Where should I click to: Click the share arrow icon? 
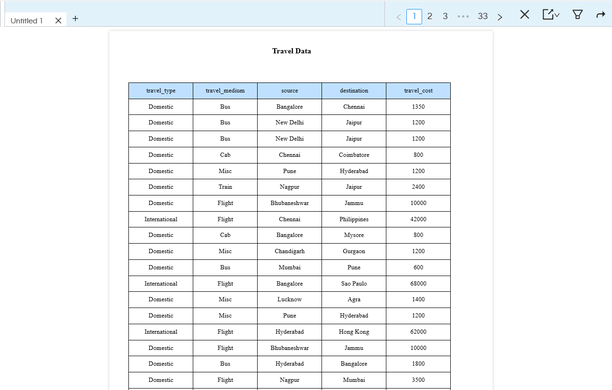(600, 15)
